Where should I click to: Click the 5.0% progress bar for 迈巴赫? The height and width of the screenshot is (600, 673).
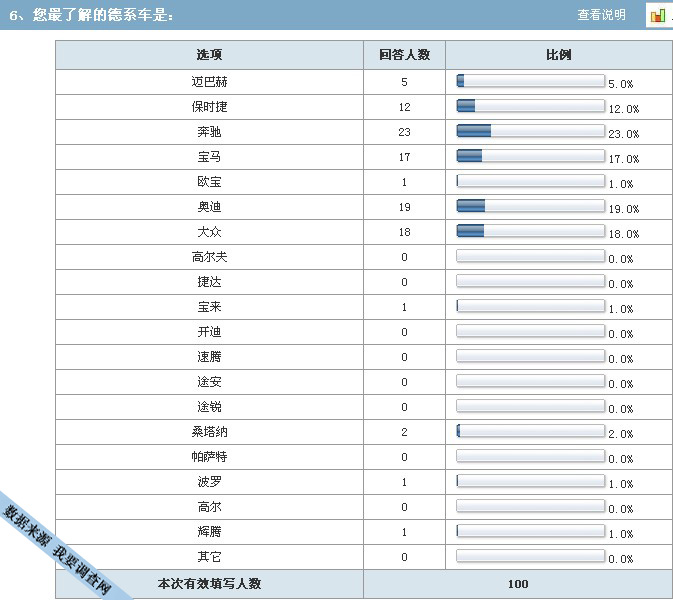[531, 81]
